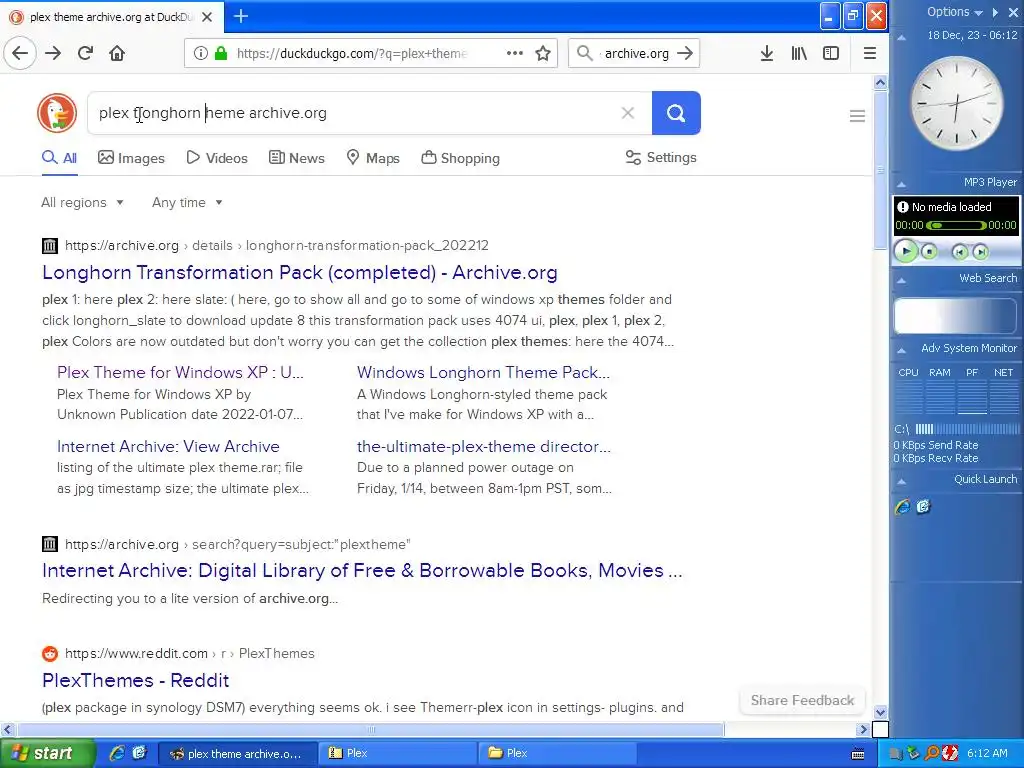
Task: Switch to the Maps tab
Action: [373, 158]
